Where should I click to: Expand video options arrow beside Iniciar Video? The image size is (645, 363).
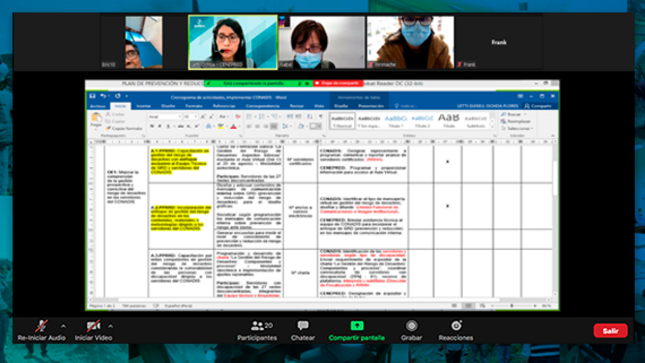(x=110, y=326)
